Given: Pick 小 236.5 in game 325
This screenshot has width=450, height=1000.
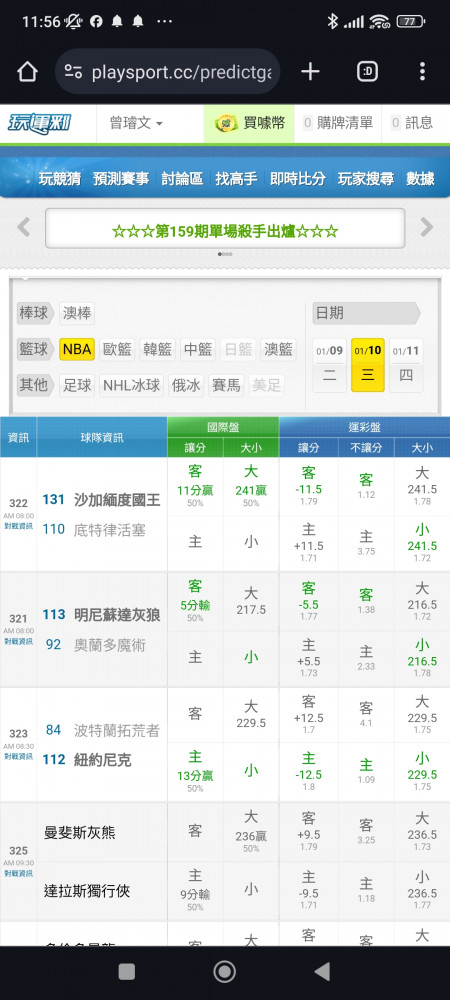Looking at the screenshot, I should tap(422, 890).
